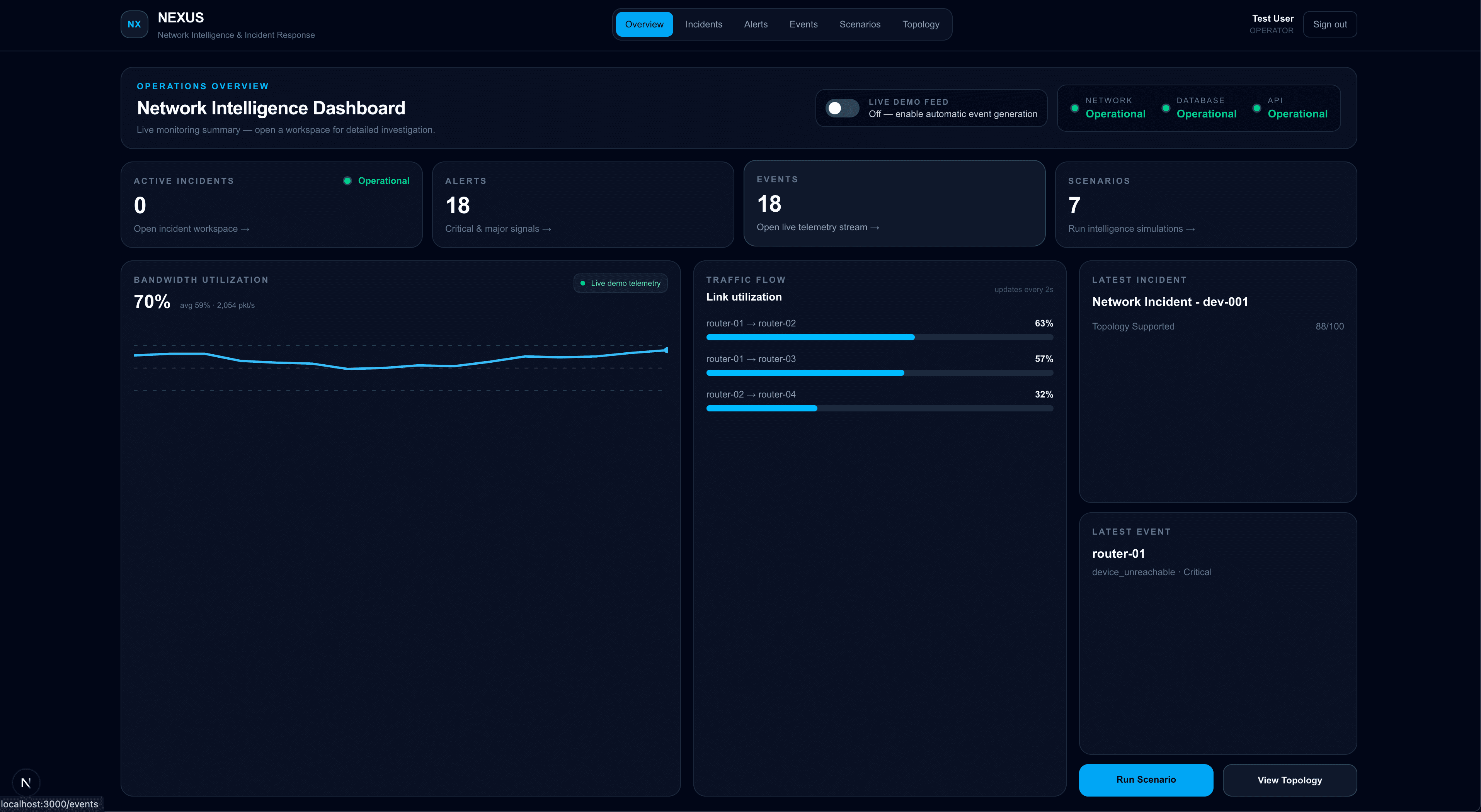Click the Active Incidents Operational status dot
Viewport: 1481px width, 812px height.
pyautogui.click(x=347, y=180)
